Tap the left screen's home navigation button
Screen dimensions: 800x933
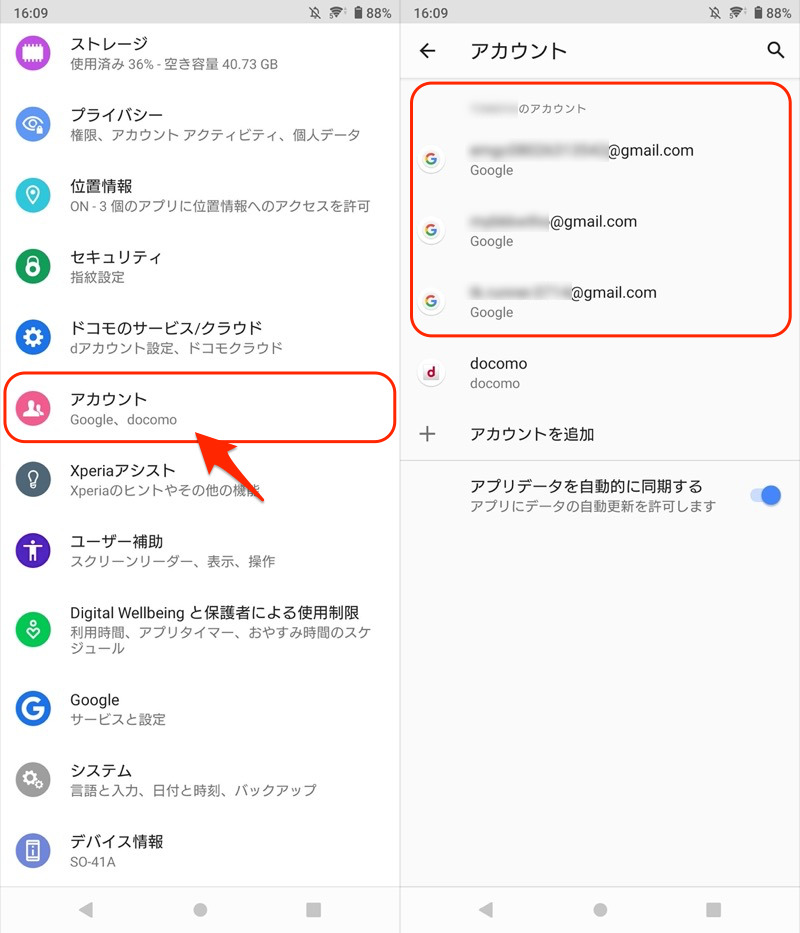coord(200,910)
